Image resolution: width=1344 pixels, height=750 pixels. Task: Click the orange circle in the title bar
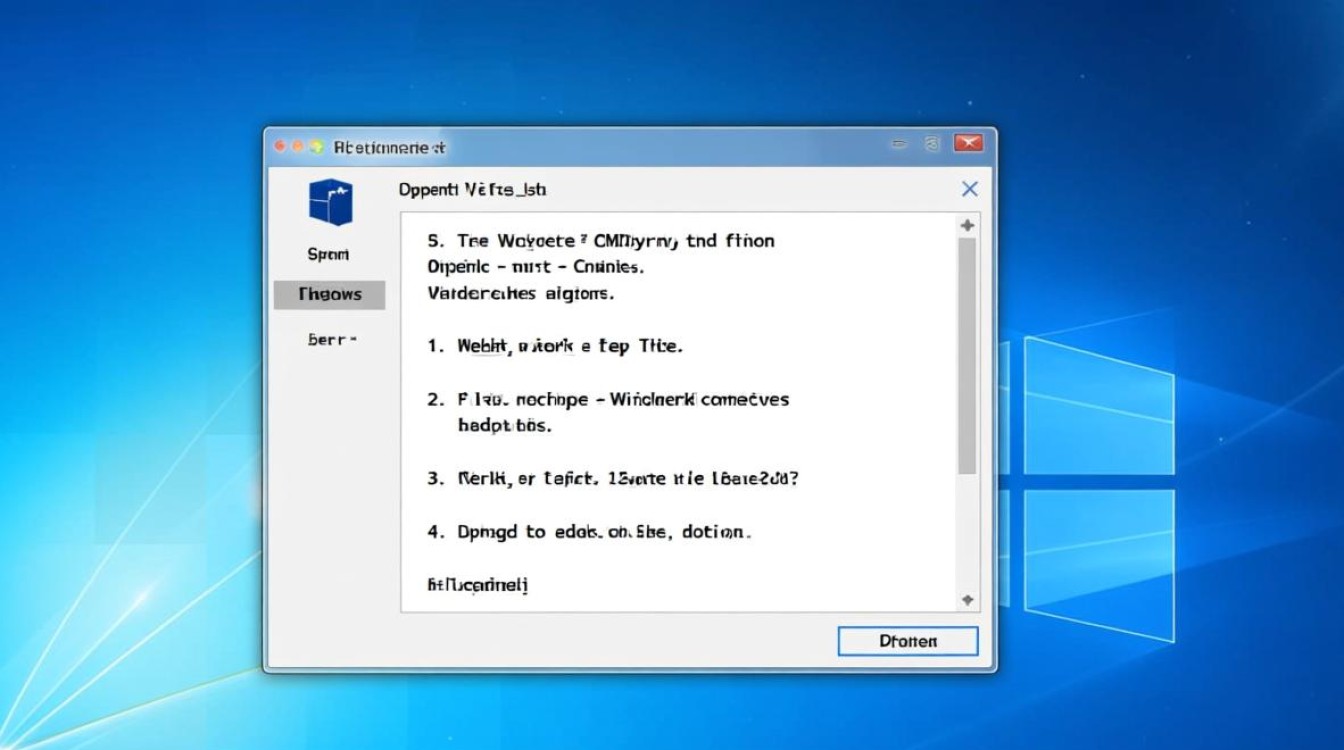click(x=299, y=146)
